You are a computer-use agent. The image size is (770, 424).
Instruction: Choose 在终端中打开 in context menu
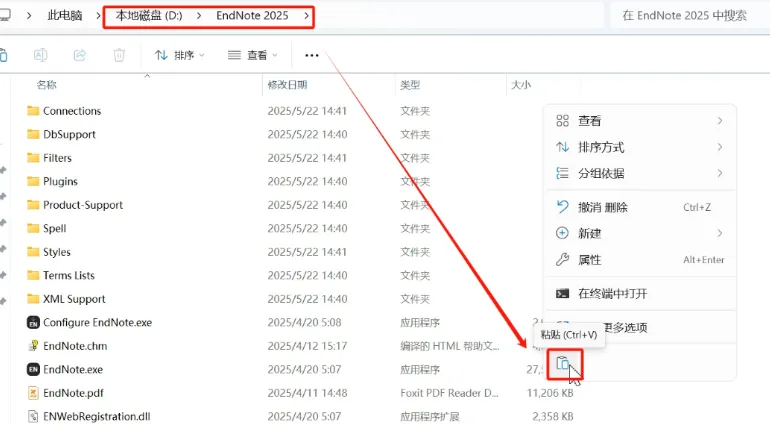tap(640, 294)
